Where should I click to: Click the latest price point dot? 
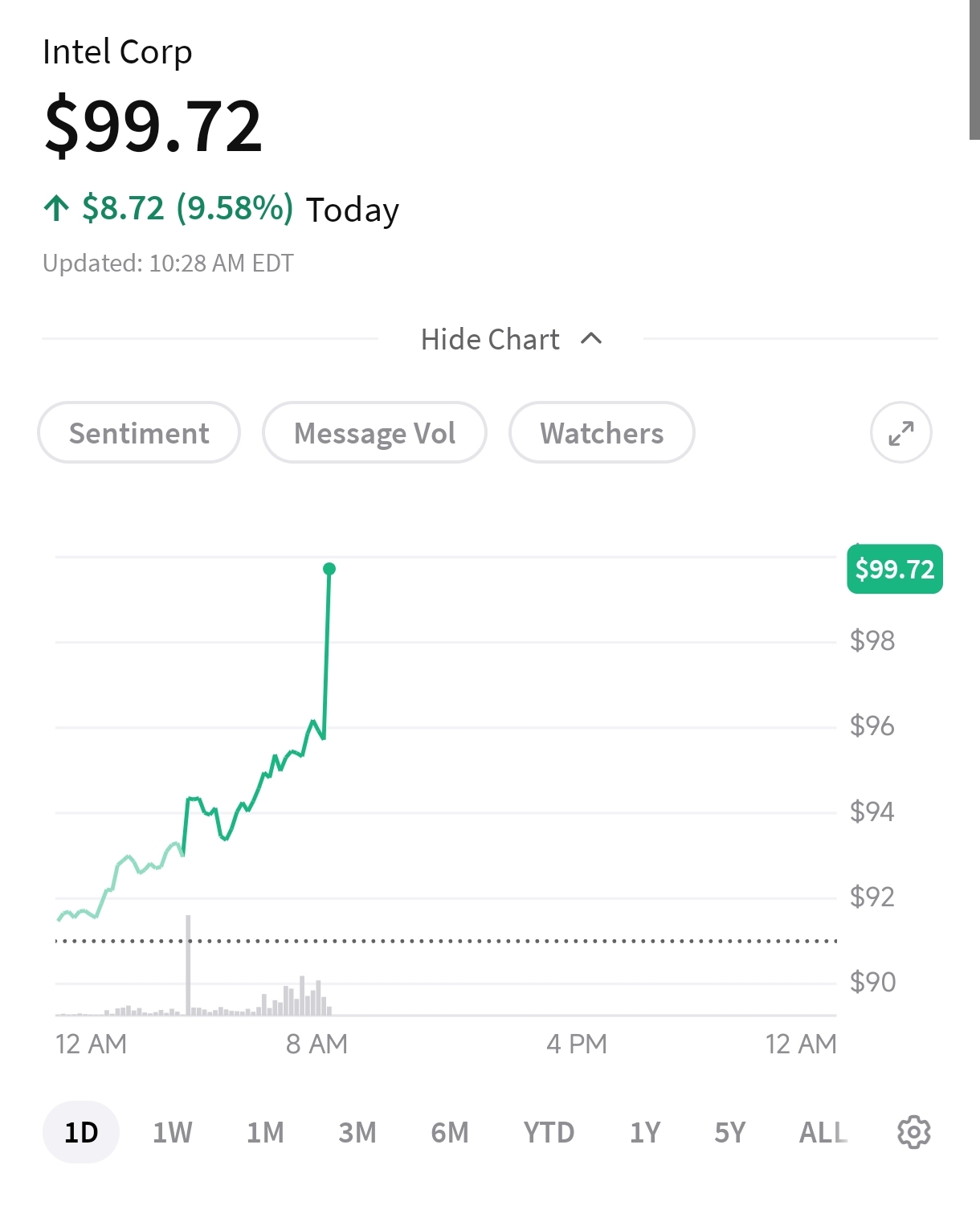[329, 569]
